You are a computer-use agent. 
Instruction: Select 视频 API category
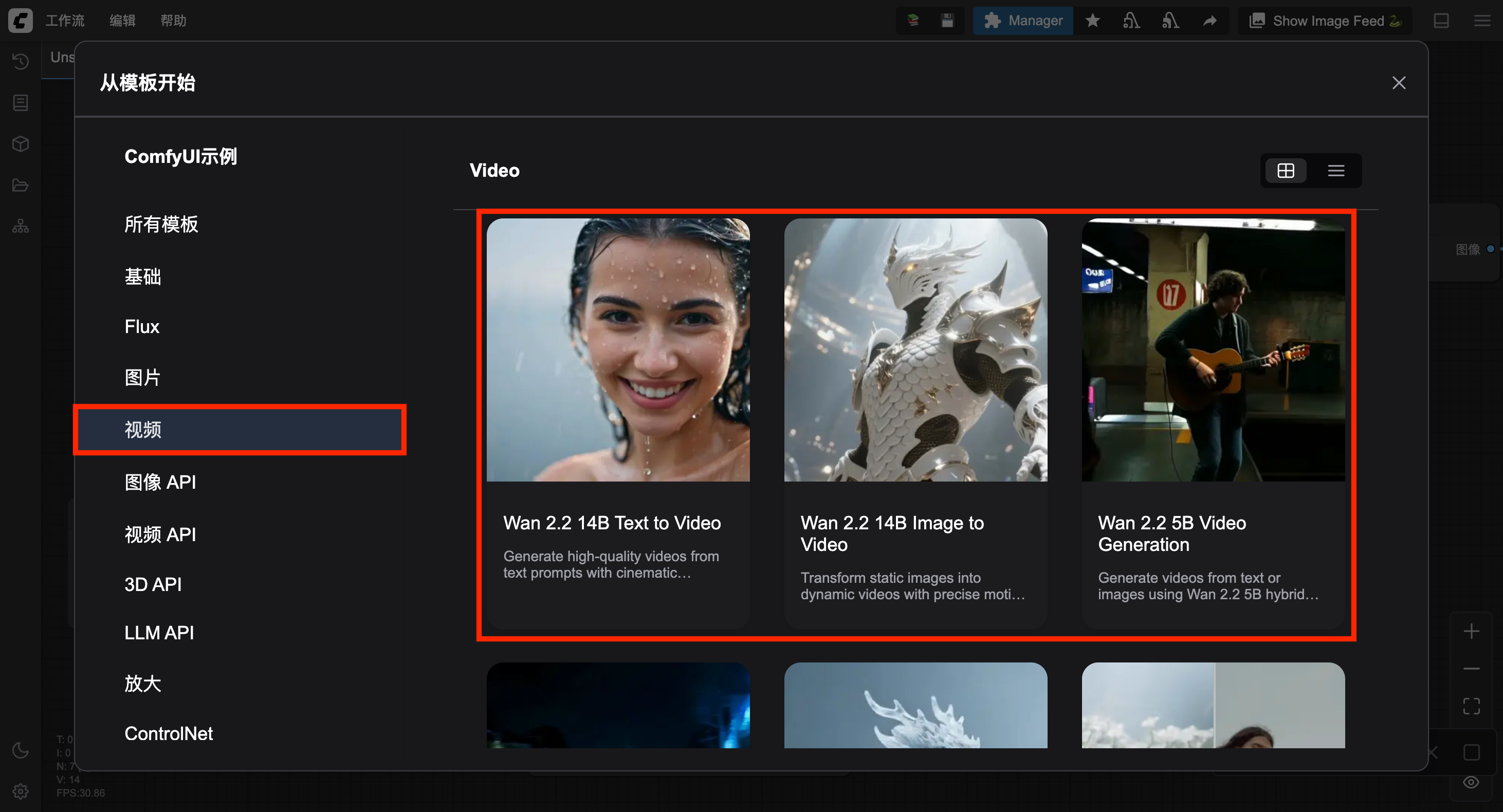[241, 534]
